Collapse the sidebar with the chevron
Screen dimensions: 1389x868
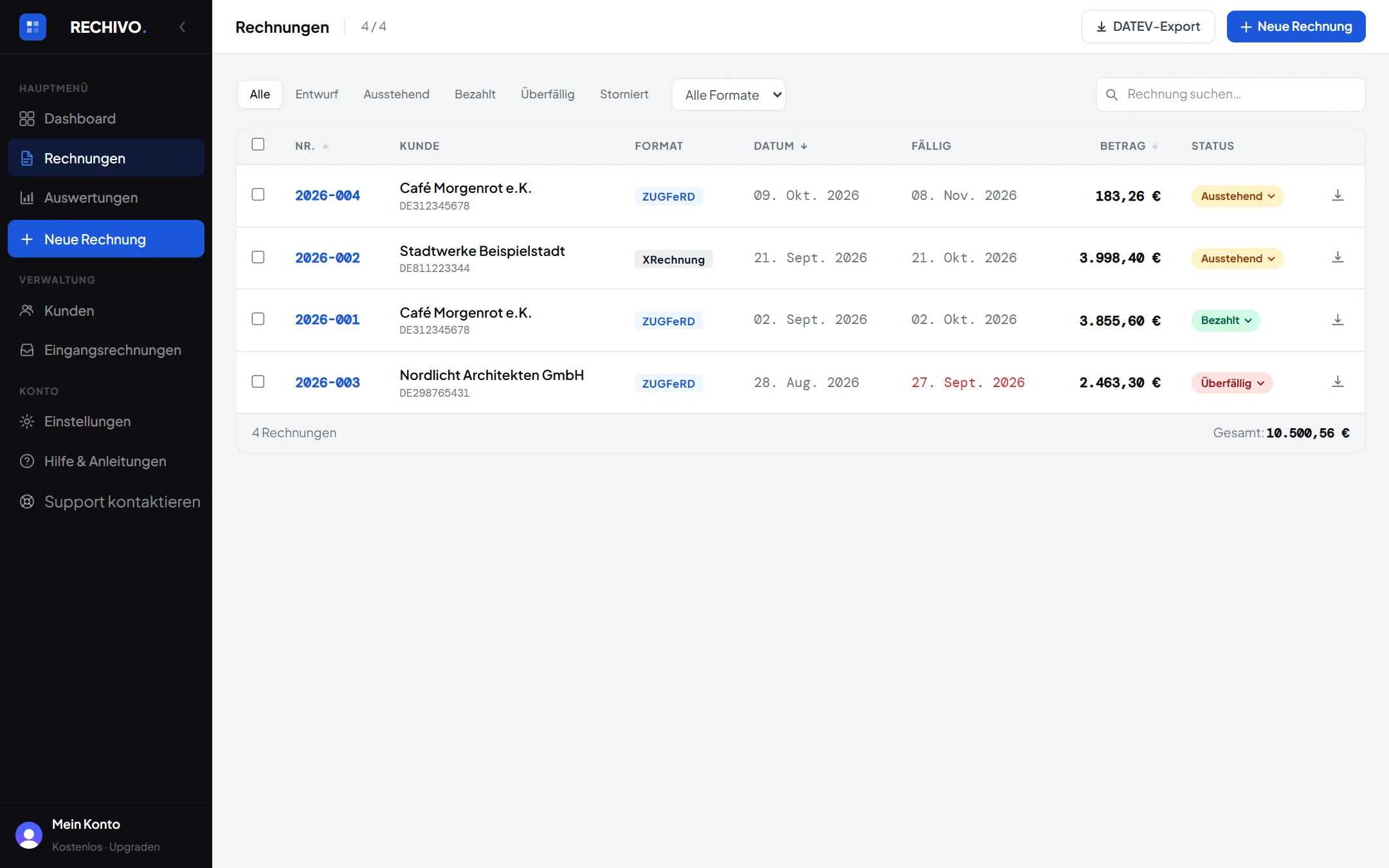click(x=183, y=27)
